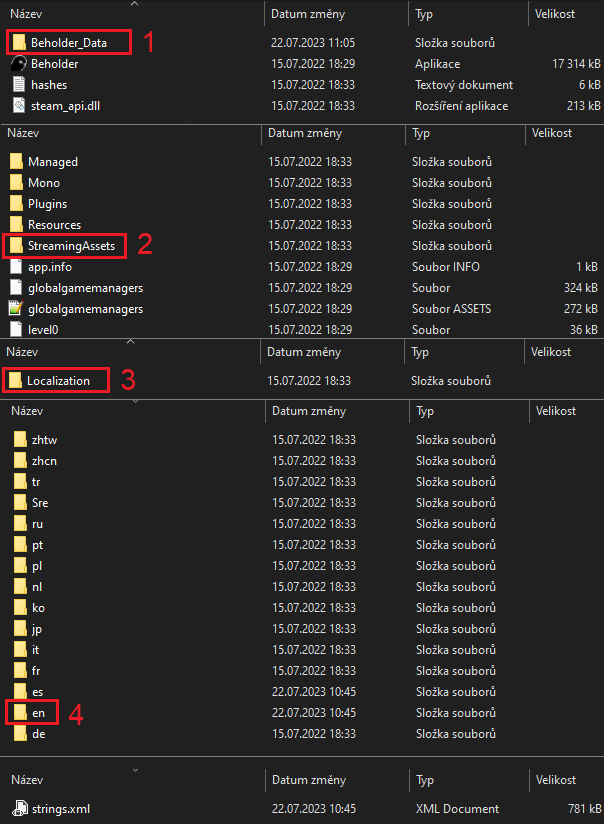Viewport: 604px width, 824px height.
Task: Select the 781 kB size value
Action: (585, 808)
